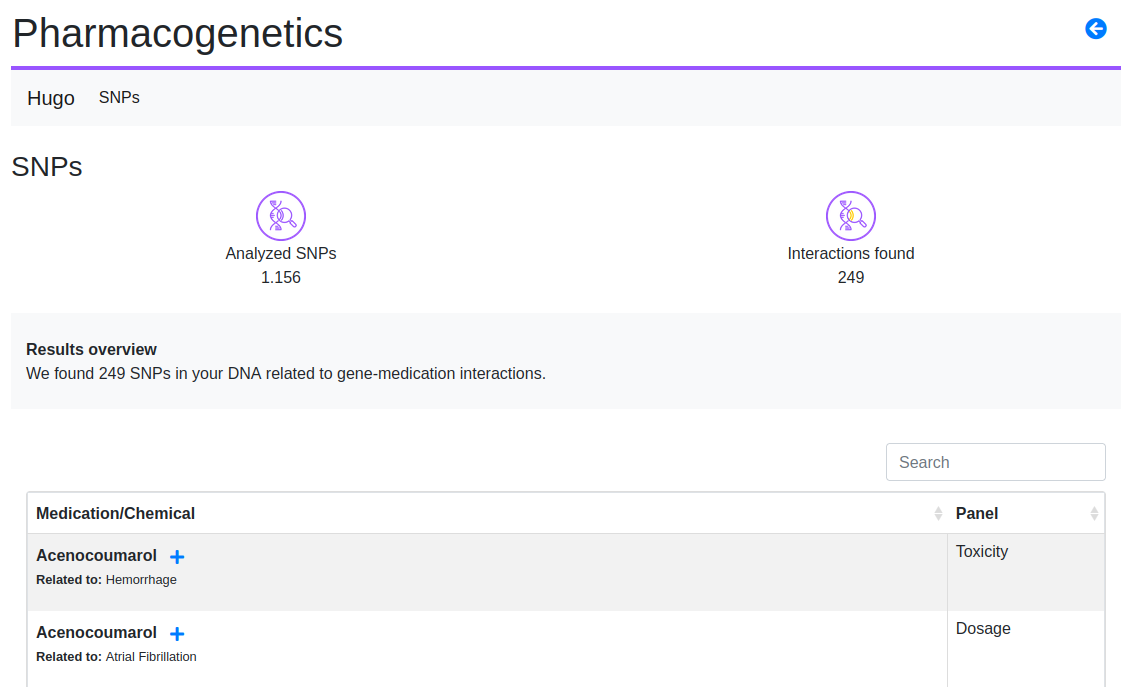Expand Acenocoumarol Hemorrhage row with plus icon
1127x687 pixels.
(x=177, y=557)
